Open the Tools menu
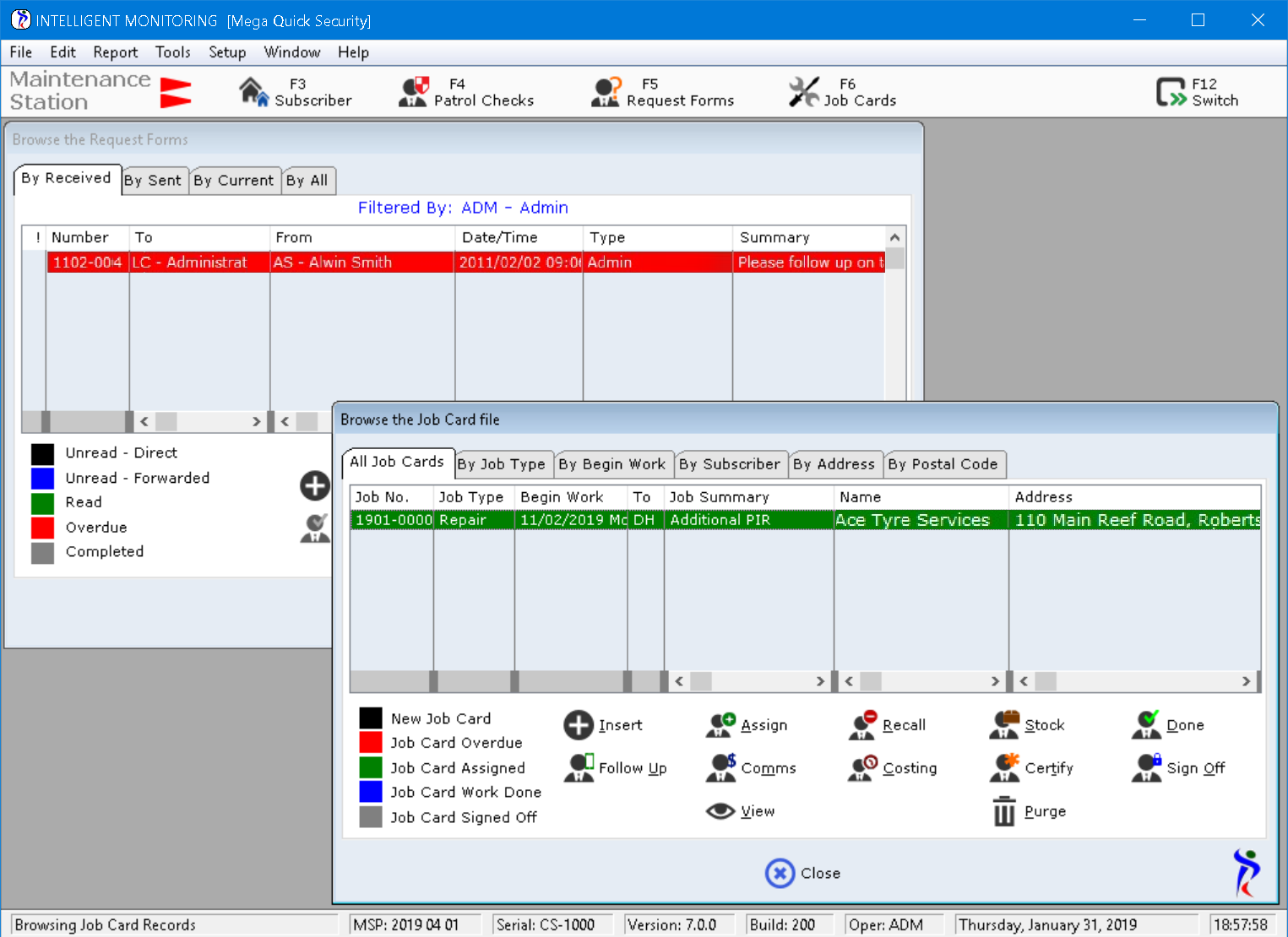This screenshot has height=937, width=1288. click(x=173, y=52)
